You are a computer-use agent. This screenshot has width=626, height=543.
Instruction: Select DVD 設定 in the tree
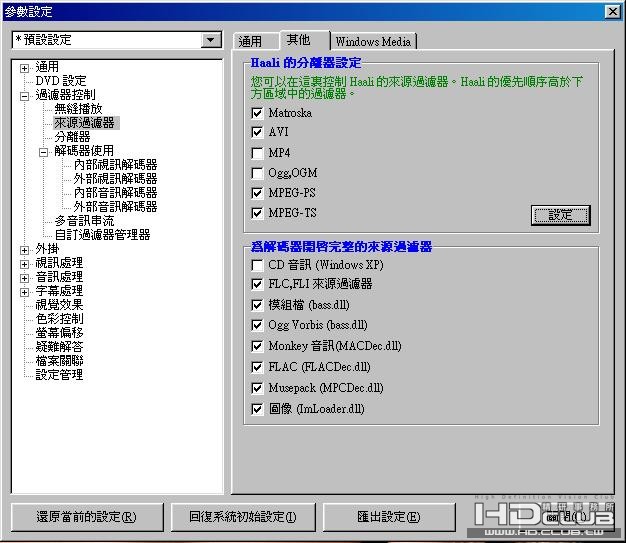coord(61,81)
